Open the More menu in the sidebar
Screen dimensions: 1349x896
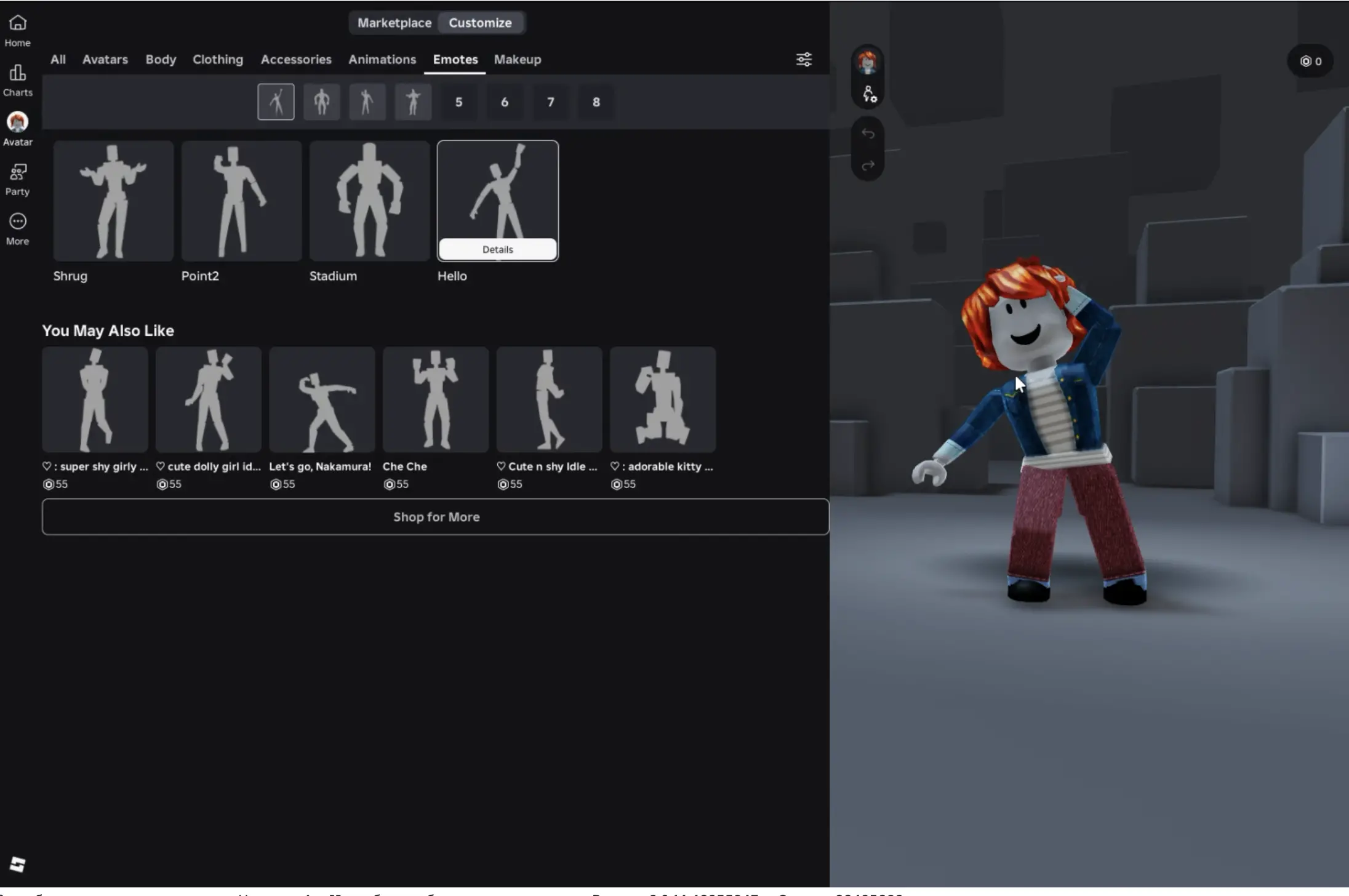point(17,229)
